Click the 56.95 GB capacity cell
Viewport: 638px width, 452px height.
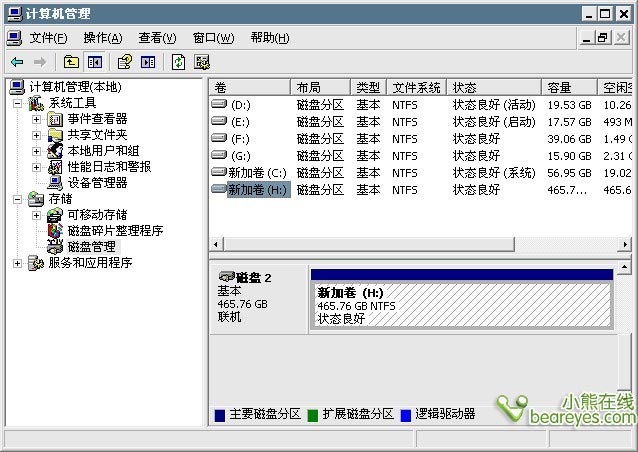(569, 173)
